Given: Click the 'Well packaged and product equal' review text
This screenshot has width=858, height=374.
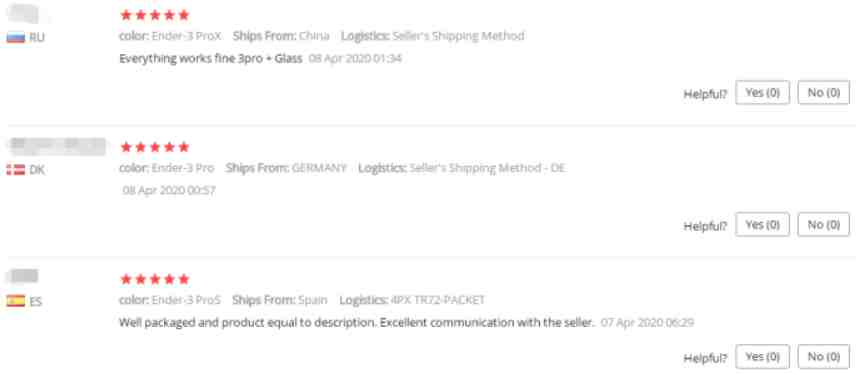Looking at the screenshot, I should pos(356,323).
